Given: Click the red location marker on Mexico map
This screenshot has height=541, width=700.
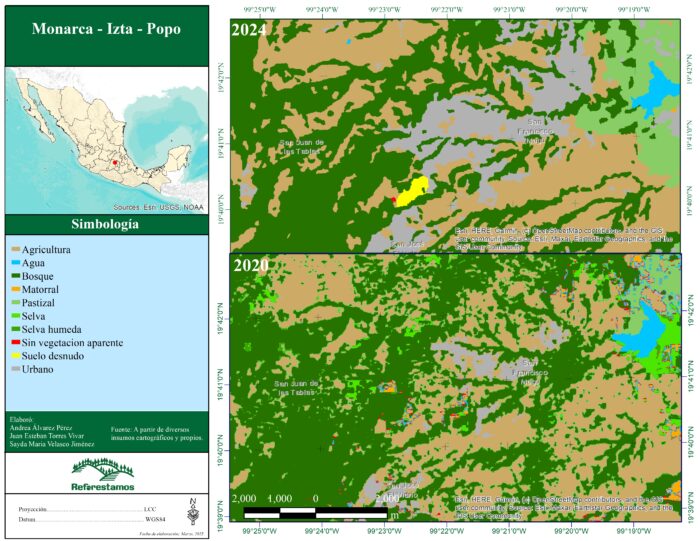Looking at the screenshot, I should click(x=115, y=163).
